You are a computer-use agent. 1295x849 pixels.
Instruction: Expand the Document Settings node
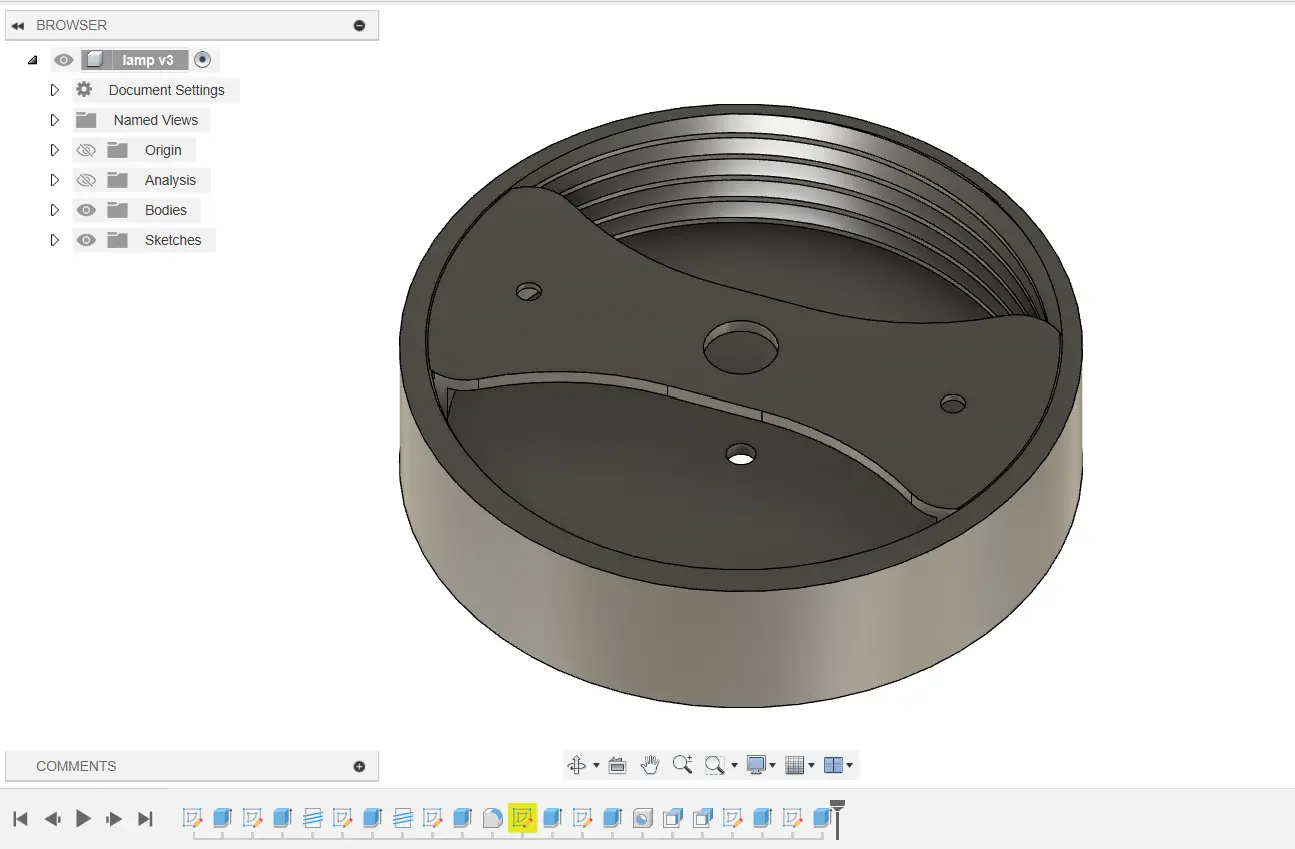tap(55, 90)
